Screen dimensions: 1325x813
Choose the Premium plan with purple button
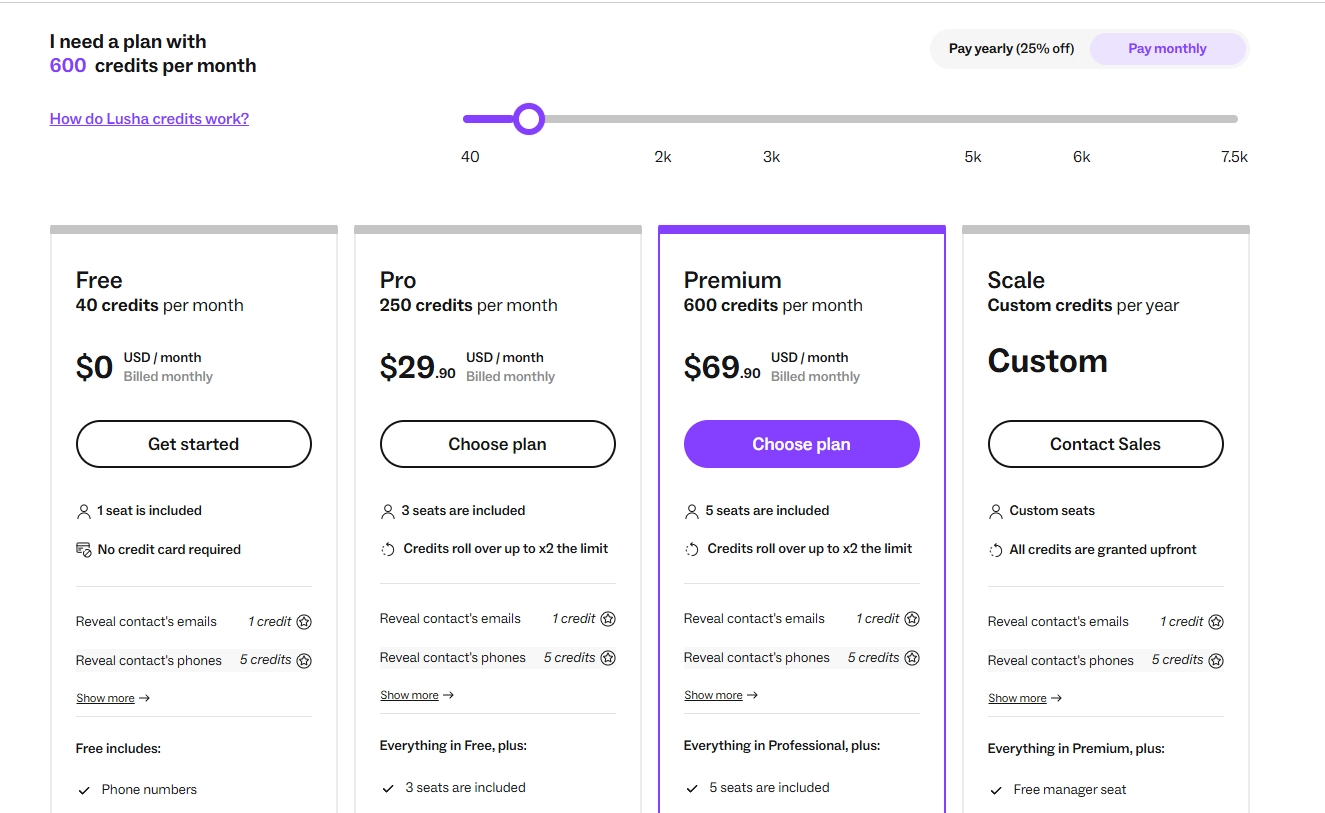(x=801, y=444)
